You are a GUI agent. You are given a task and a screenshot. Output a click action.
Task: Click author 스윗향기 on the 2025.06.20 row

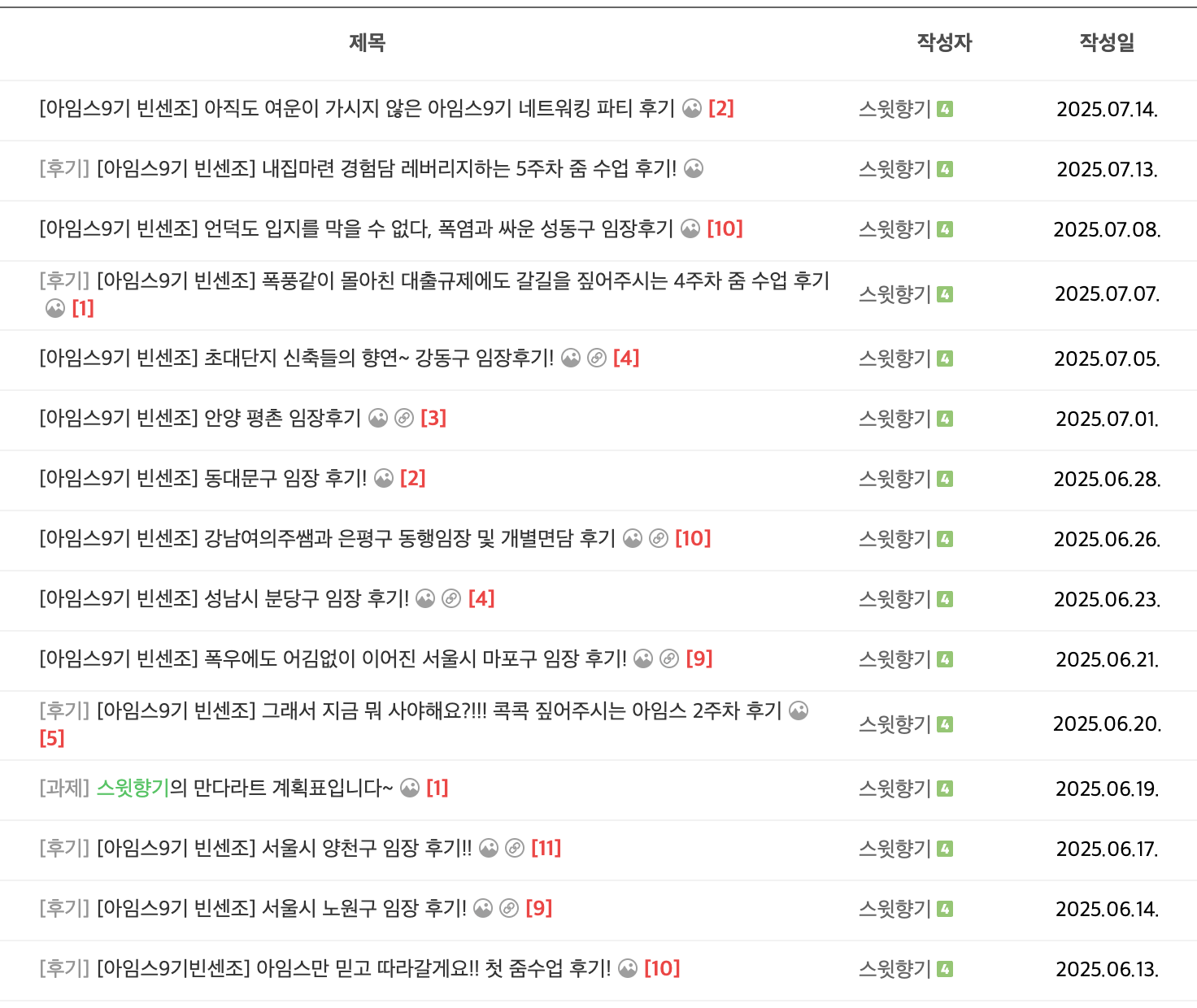894,723
